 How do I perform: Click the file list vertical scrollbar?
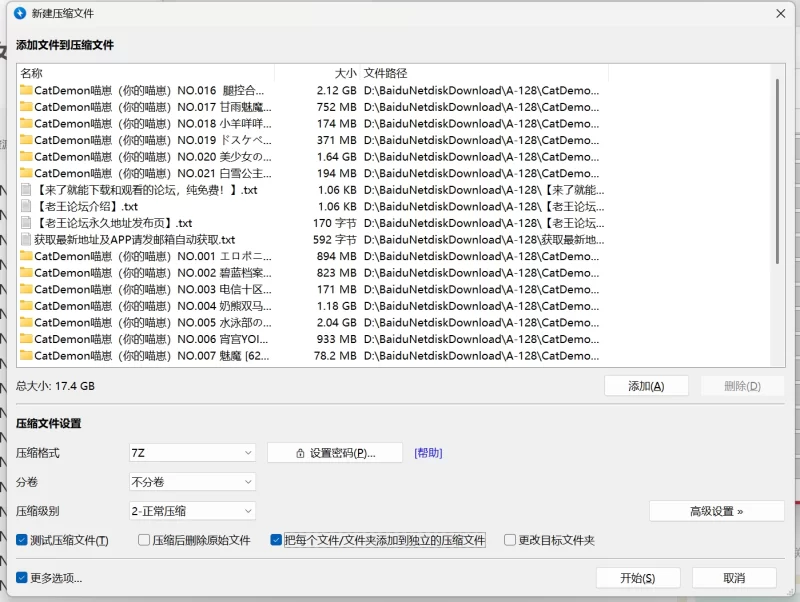coord(777,170)
